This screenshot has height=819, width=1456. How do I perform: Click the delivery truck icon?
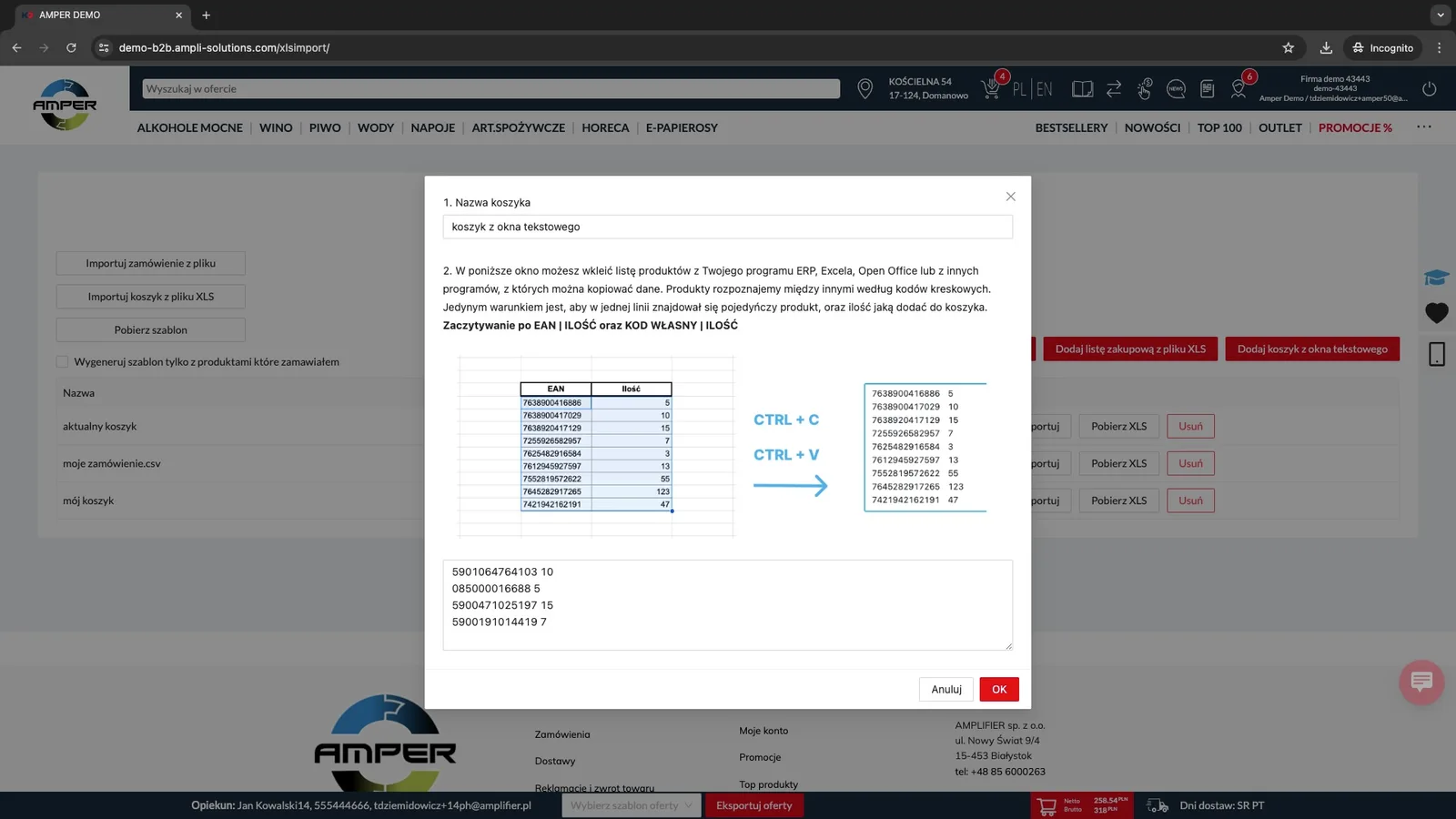point(1158,805)
